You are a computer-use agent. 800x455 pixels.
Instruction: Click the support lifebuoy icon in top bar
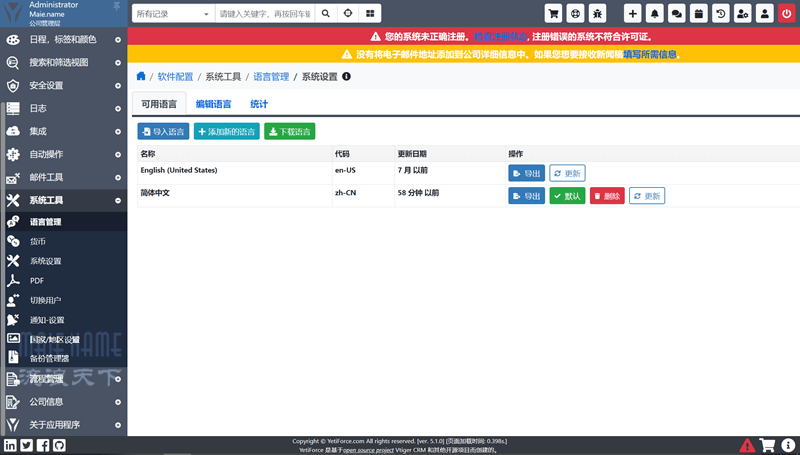tap(575, 14)
